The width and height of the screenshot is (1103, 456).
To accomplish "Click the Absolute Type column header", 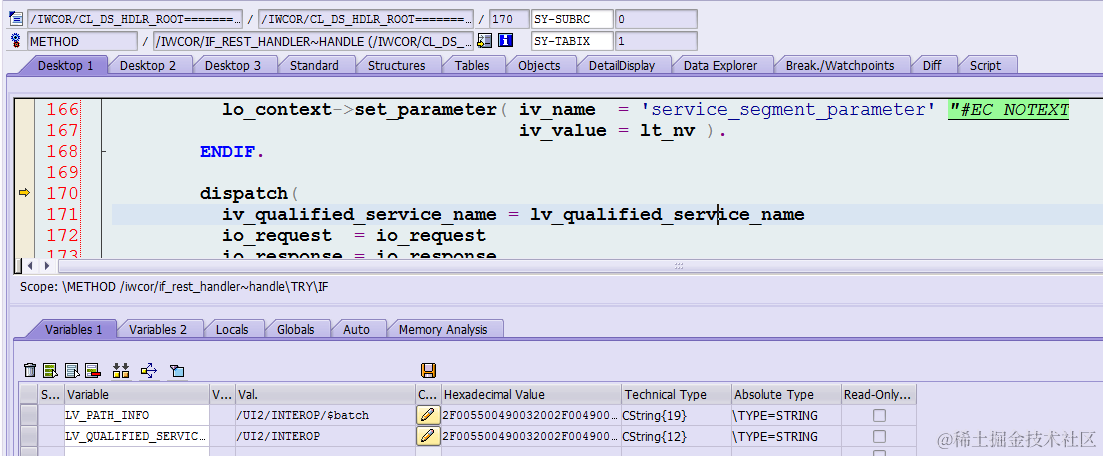I will 786,395.
